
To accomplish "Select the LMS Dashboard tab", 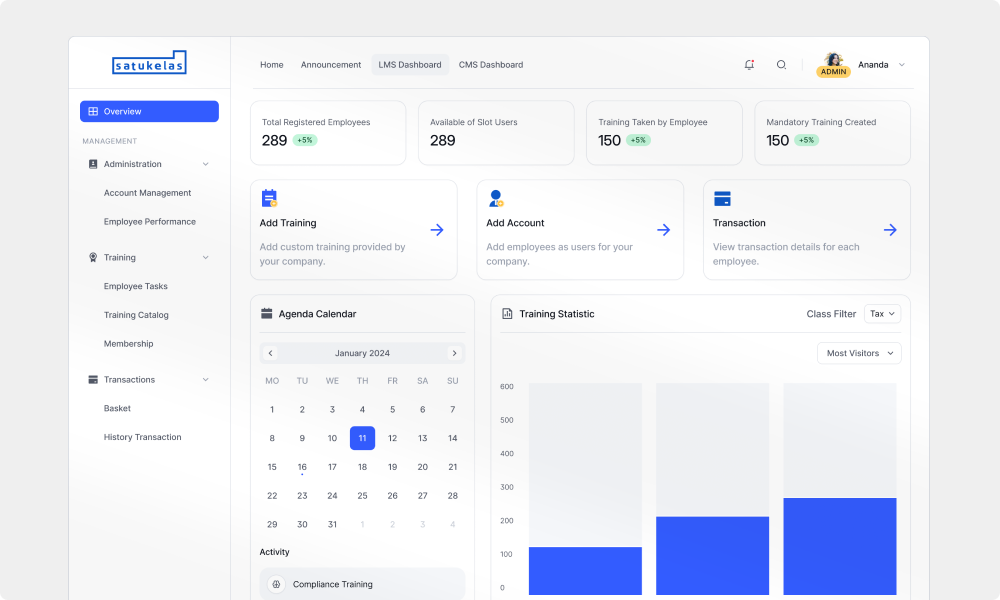I will (x=410, y=64).
